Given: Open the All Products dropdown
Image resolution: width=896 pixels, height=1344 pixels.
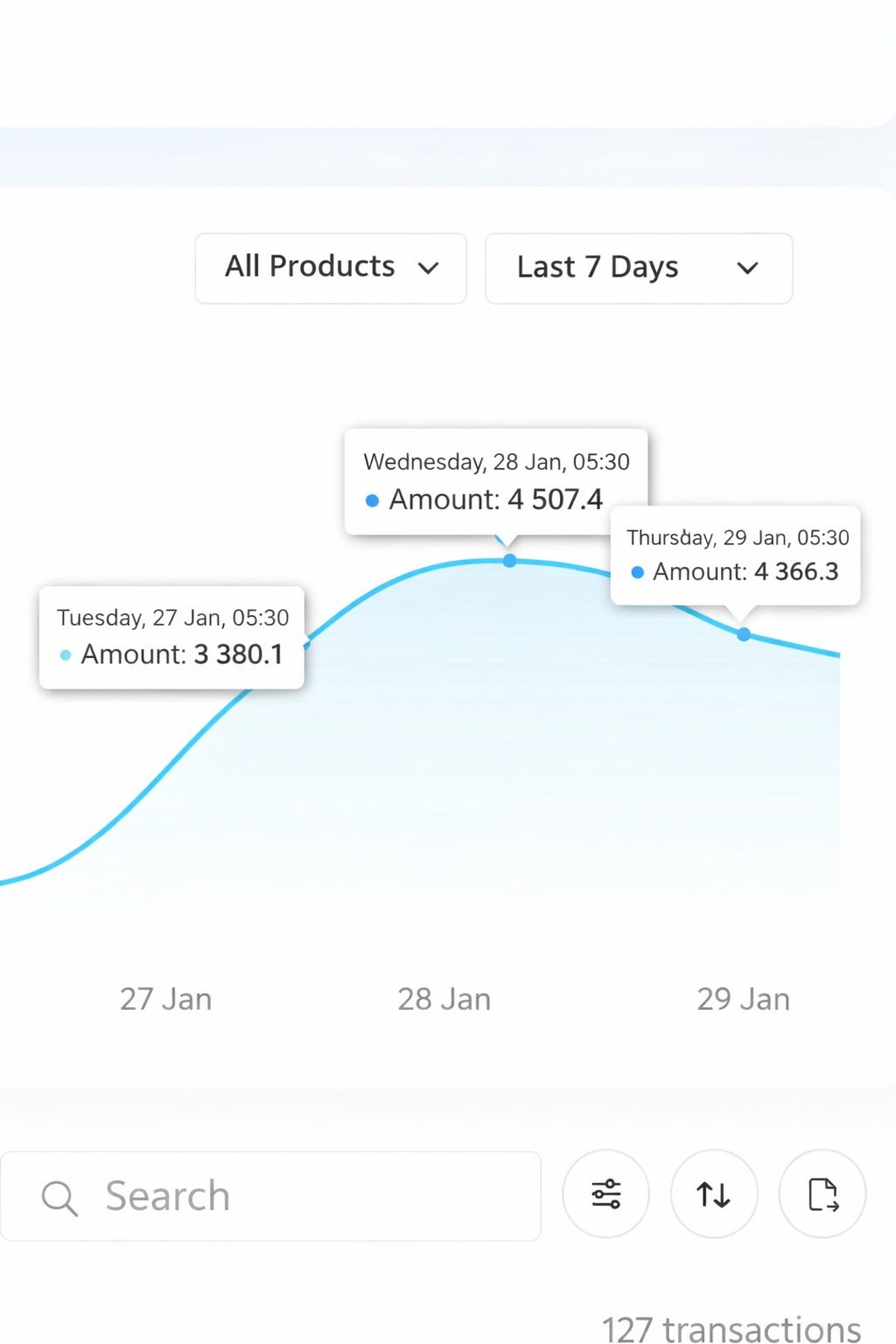Looking at the screenshot, I should point(330,268).
